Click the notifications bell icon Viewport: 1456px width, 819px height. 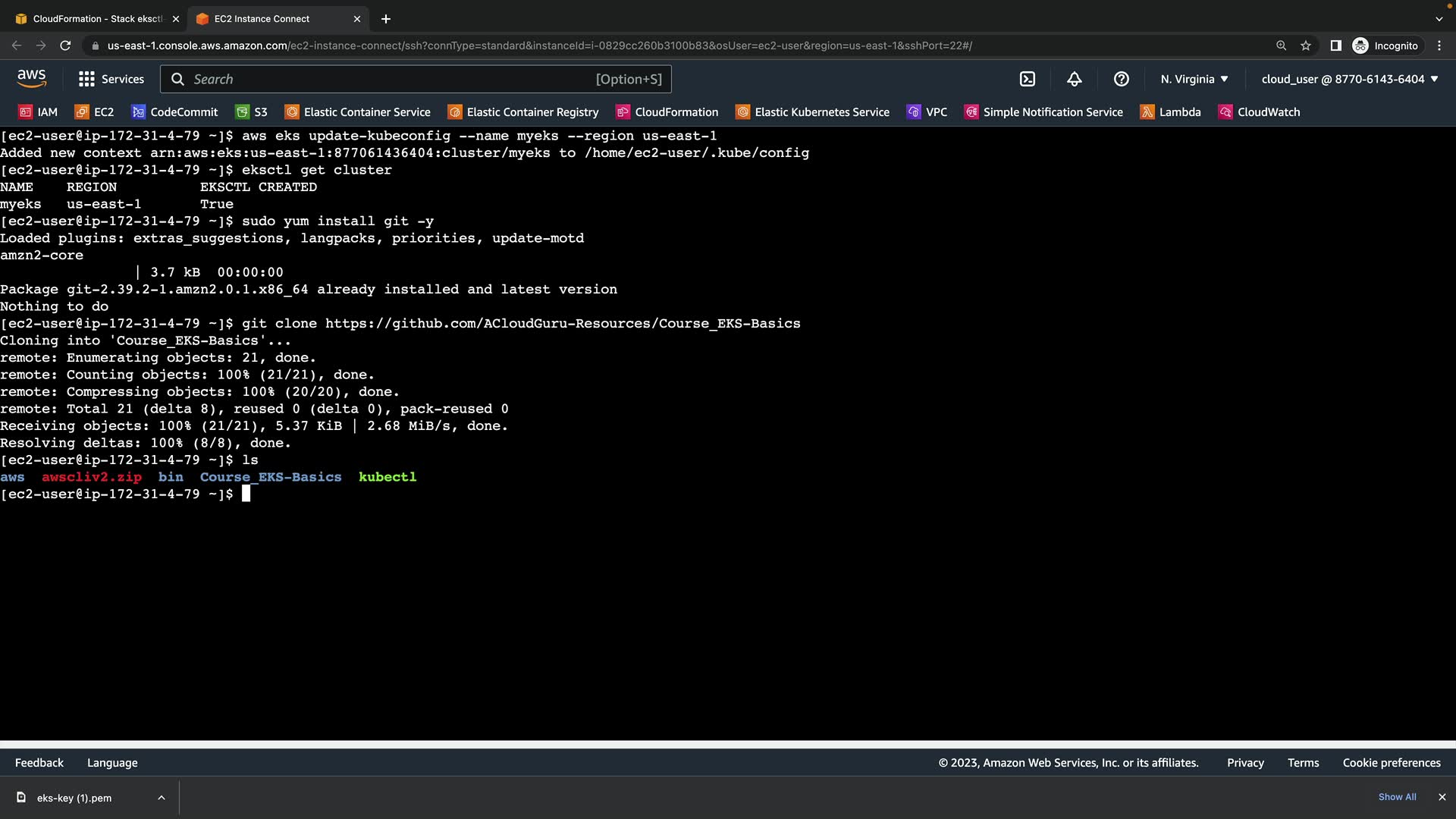click(x=1075, y=79)
